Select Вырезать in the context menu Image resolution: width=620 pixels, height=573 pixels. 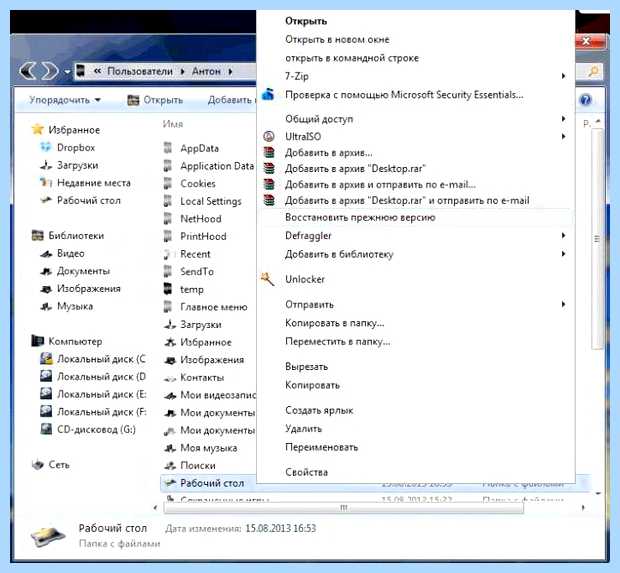(306, 367)
